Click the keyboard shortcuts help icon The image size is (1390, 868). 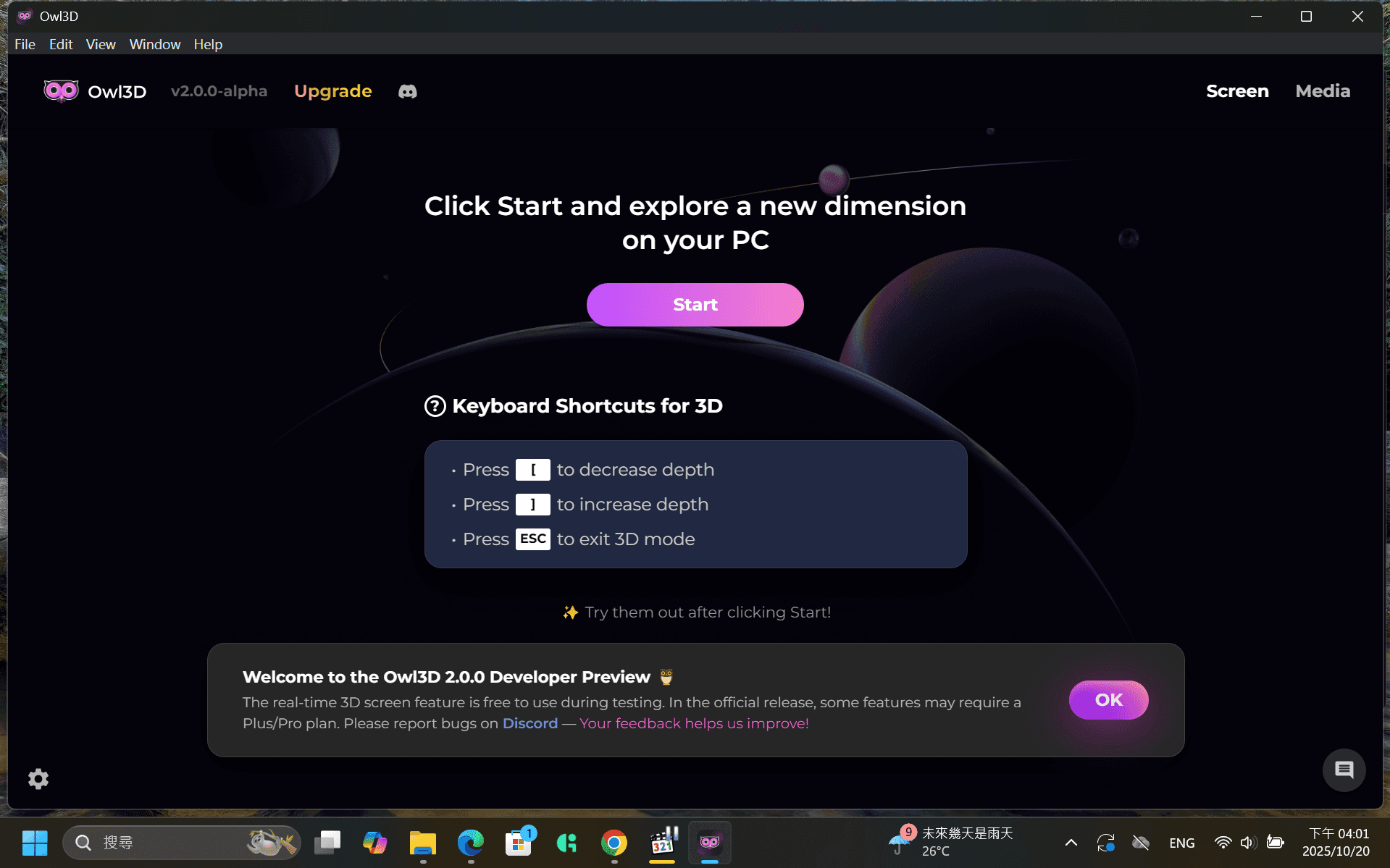[435, 406]
